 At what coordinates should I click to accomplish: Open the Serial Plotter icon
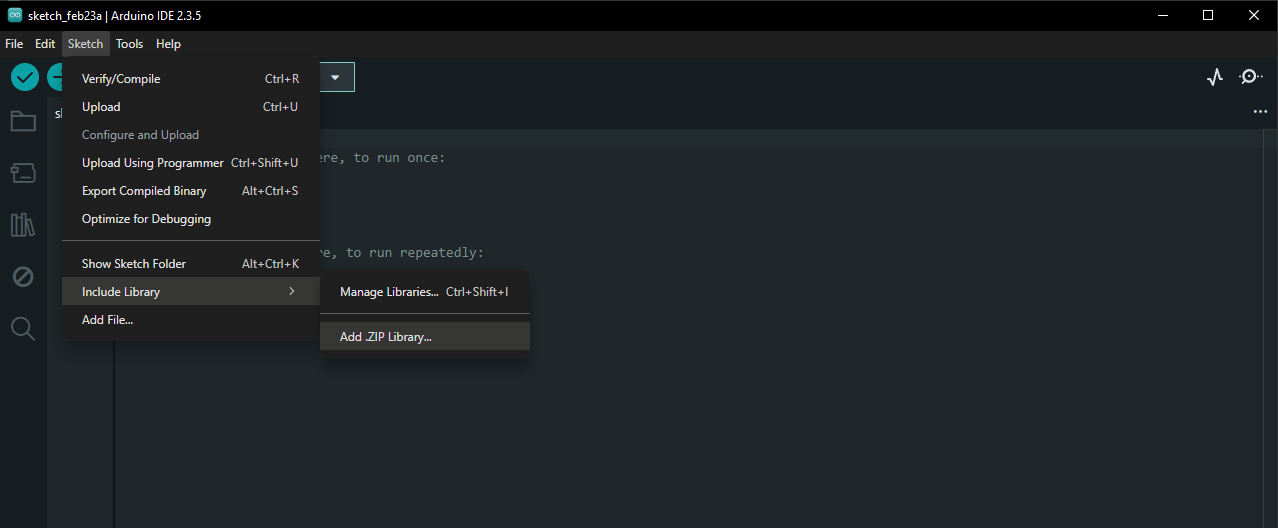point(1215,77)
